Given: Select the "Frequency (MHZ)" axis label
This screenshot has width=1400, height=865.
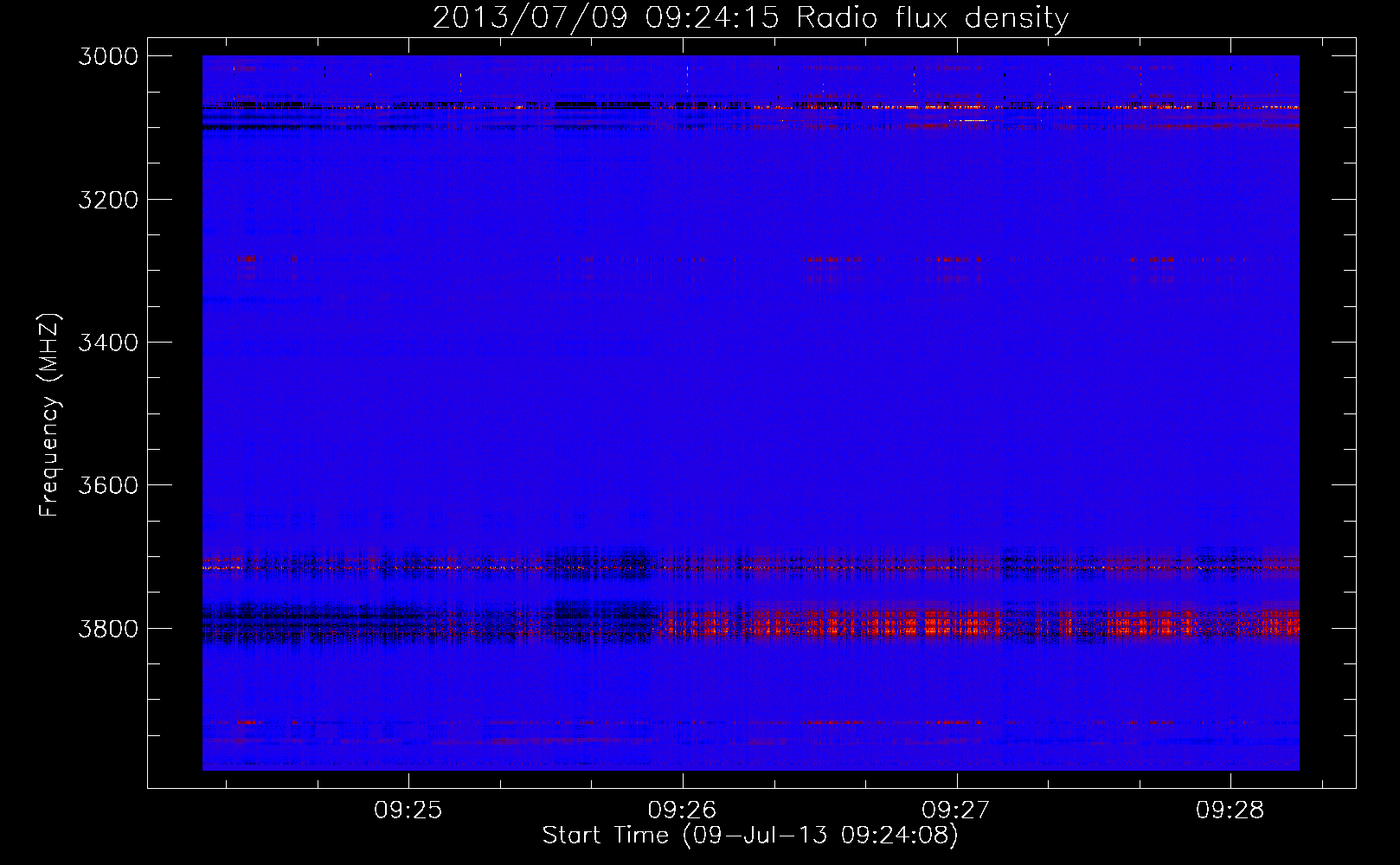Looking at the screenshot, I should [50, 415].
